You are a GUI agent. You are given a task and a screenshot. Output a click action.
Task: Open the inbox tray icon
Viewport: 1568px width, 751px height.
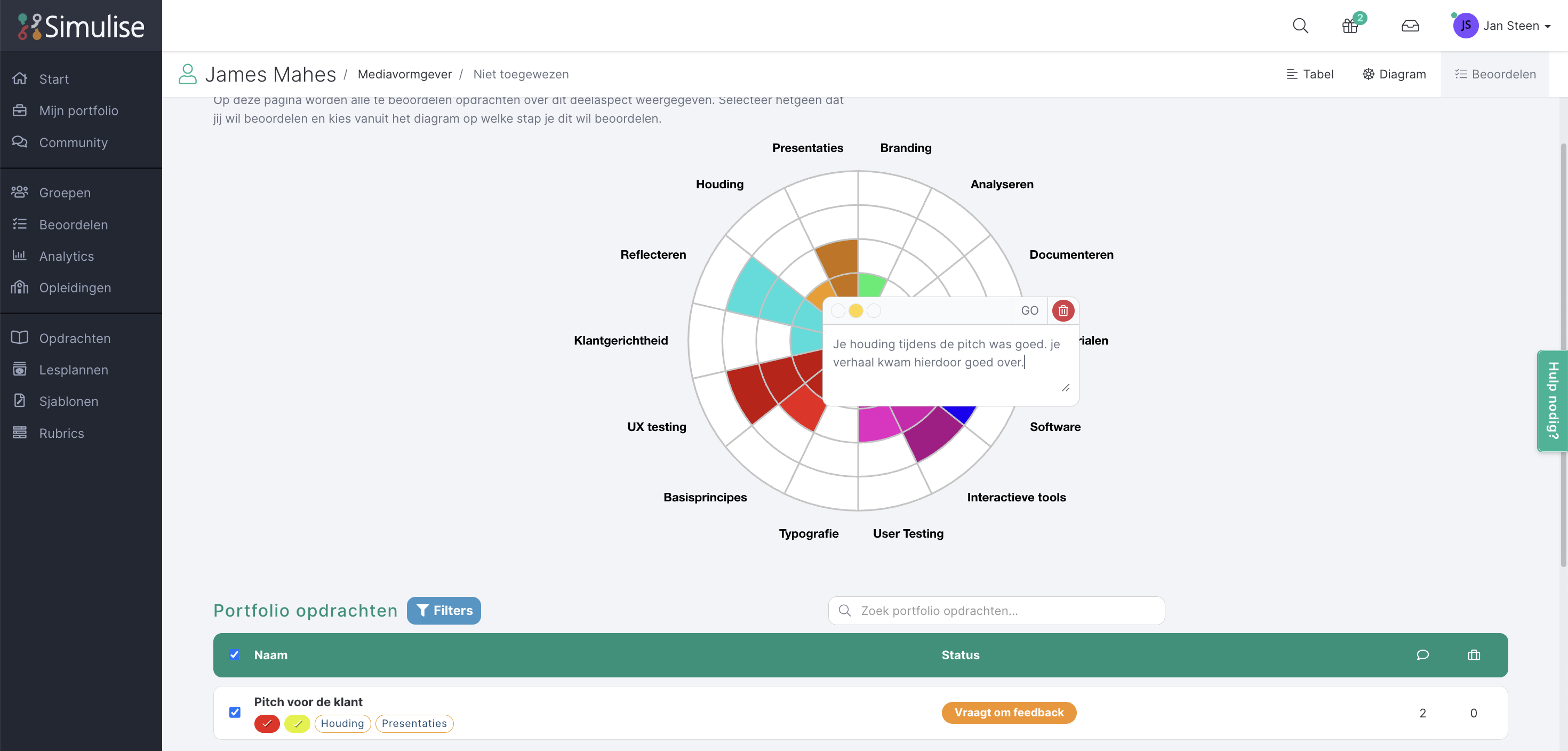tap(1410, 26)
